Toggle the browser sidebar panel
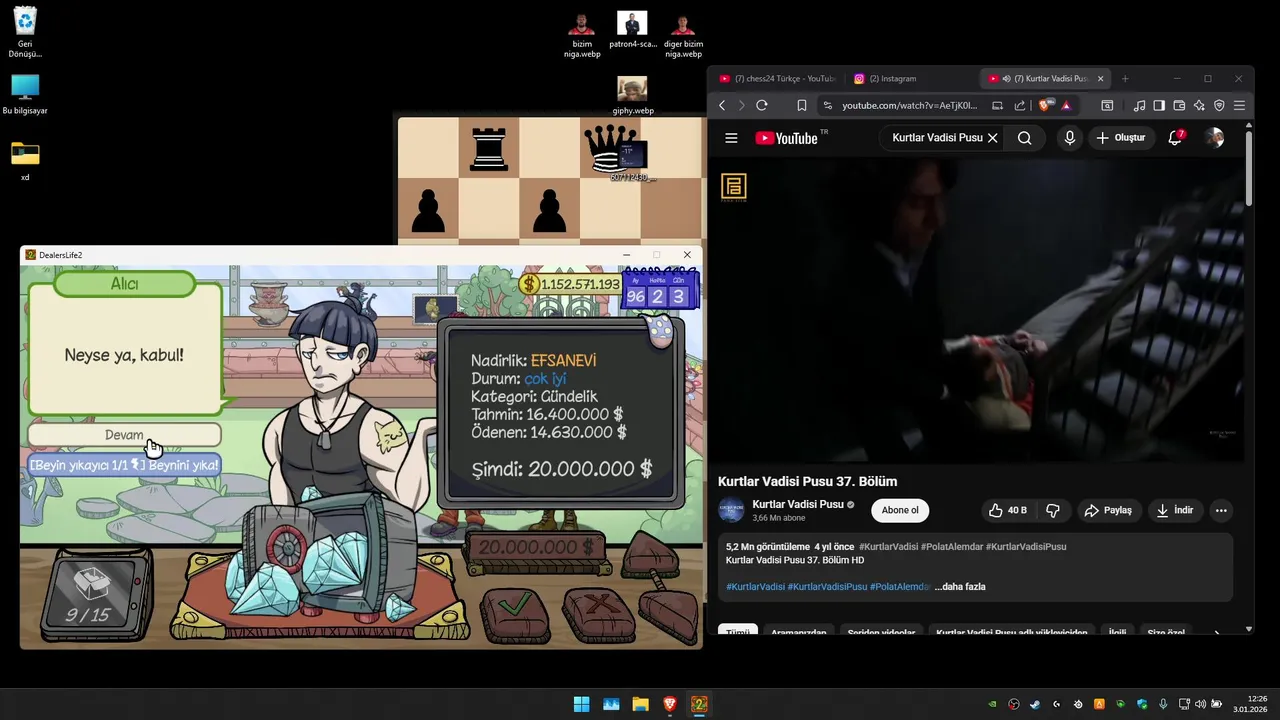The image size is (1280, 720). click(1159, 105)
